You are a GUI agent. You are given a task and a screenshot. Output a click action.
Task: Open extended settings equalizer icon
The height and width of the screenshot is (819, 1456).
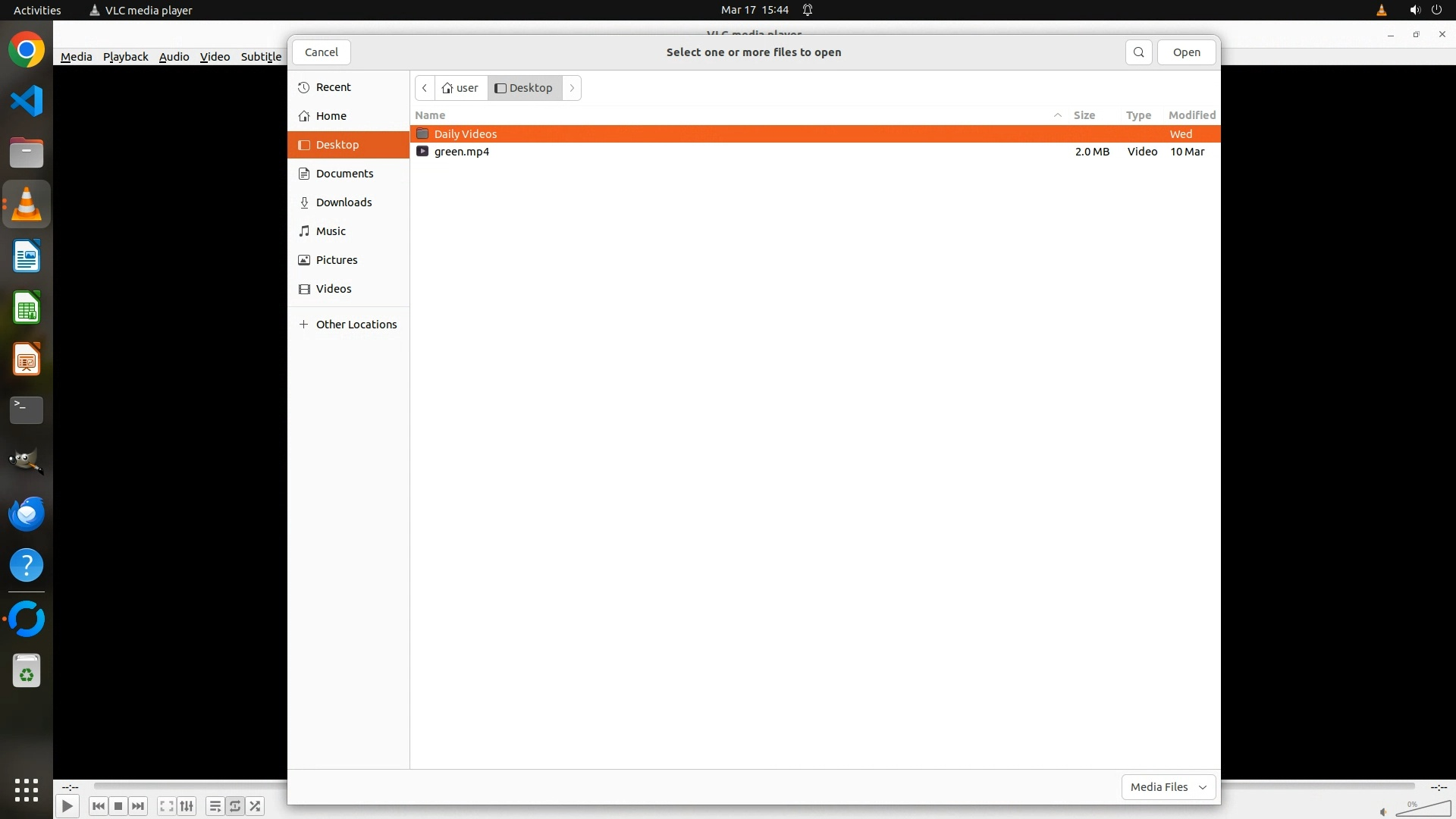[187, 806]
